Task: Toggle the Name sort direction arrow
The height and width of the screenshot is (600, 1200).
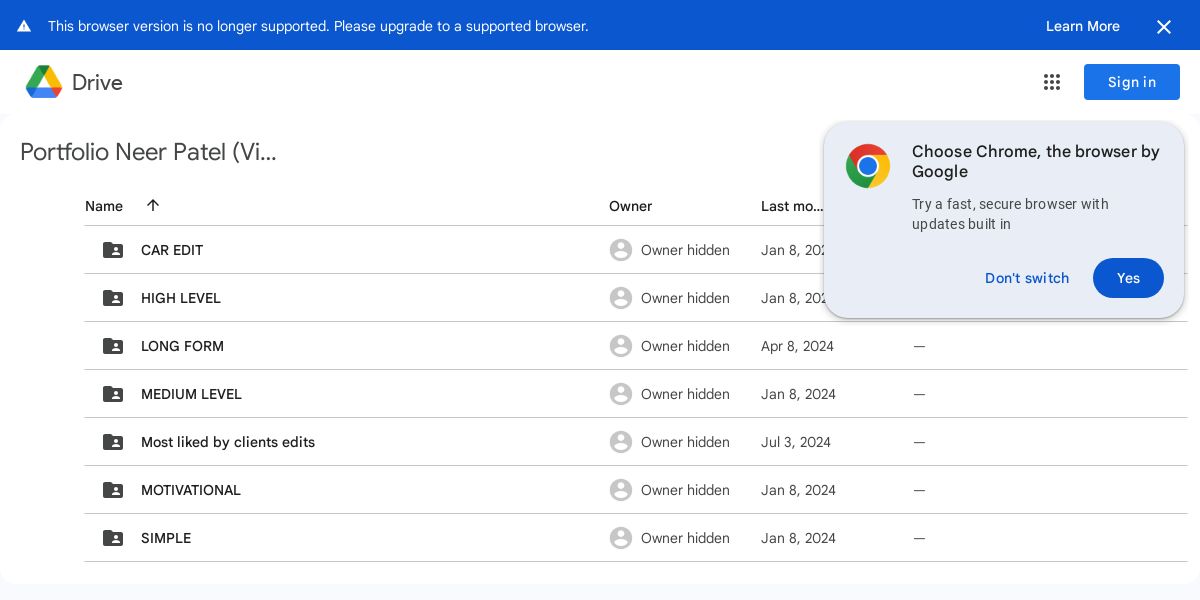Action: (x=153, y=205)
